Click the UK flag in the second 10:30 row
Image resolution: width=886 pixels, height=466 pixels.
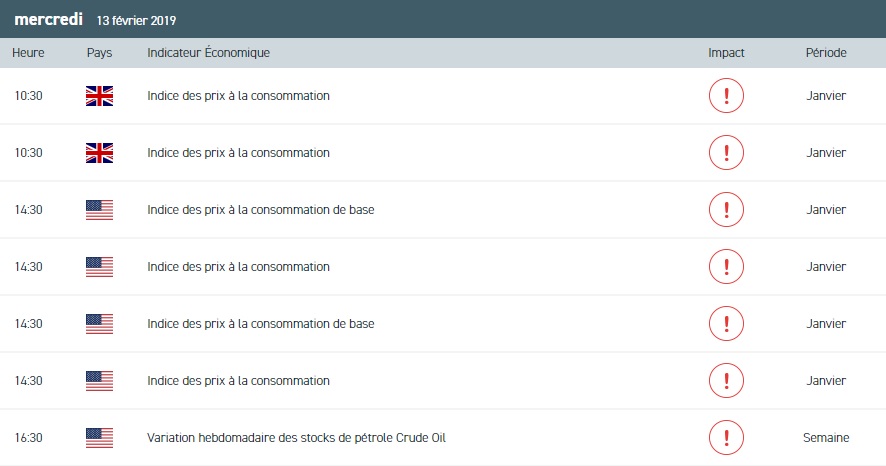tap(100, 153)
